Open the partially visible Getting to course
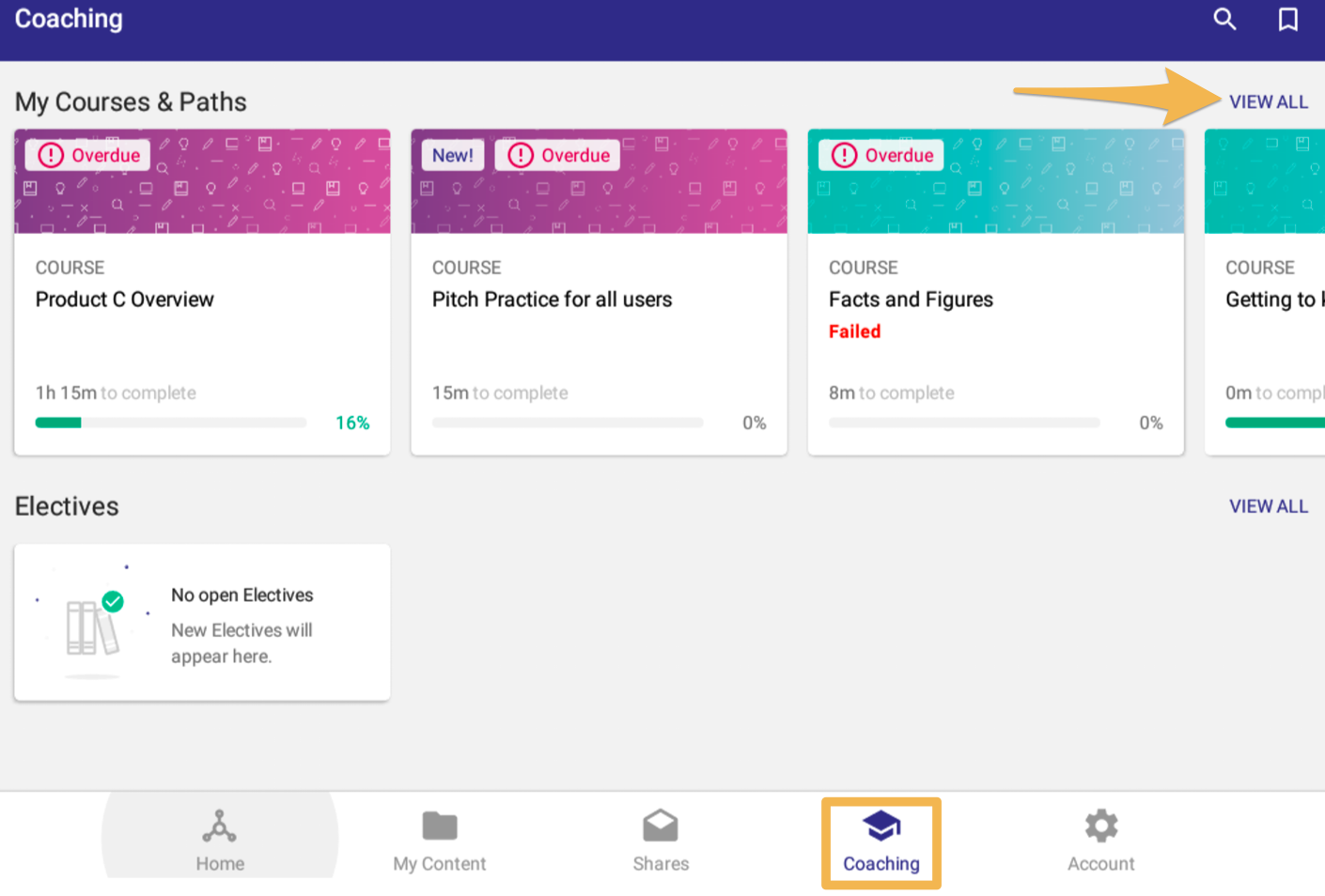The width and height of the screenshot is (1325, 896). 1269,300
